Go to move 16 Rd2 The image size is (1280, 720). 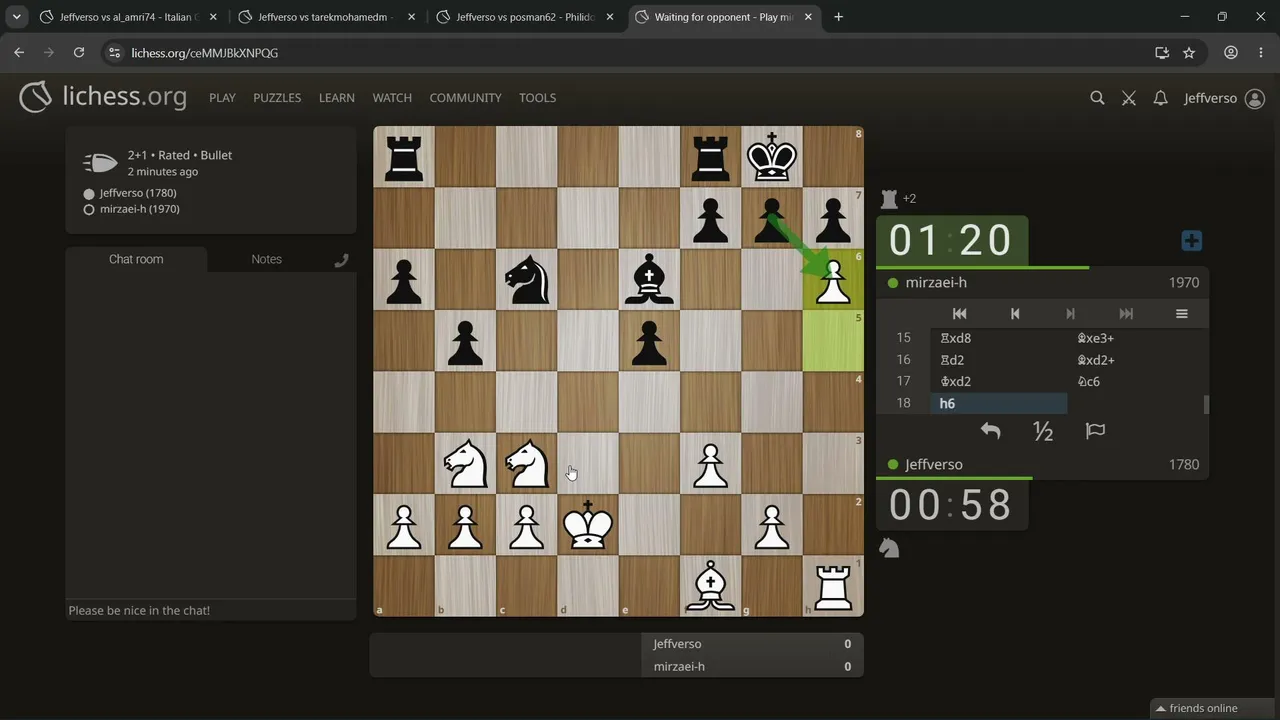[998, 360]
